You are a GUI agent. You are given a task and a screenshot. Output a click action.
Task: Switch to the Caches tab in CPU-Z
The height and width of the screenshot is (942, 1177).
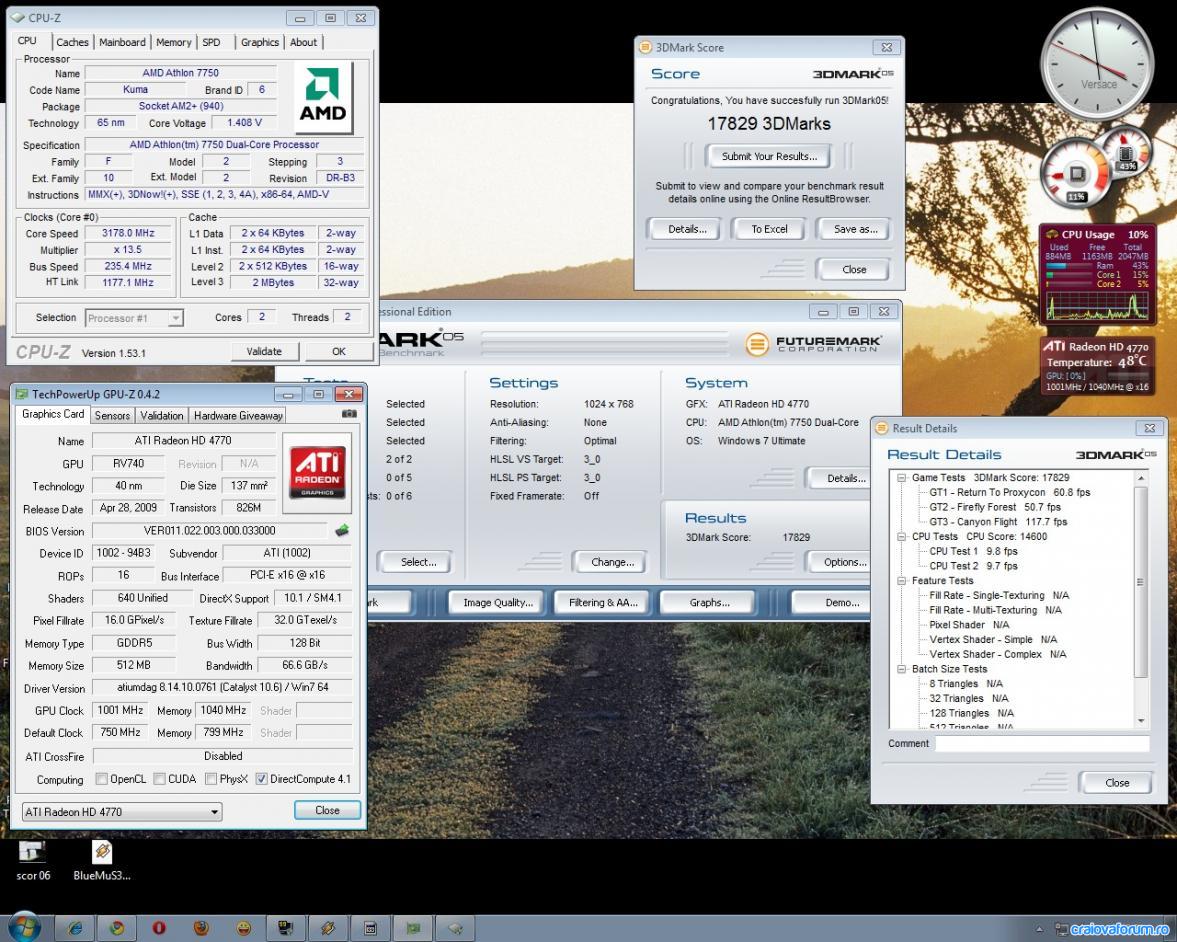point(72,43)
